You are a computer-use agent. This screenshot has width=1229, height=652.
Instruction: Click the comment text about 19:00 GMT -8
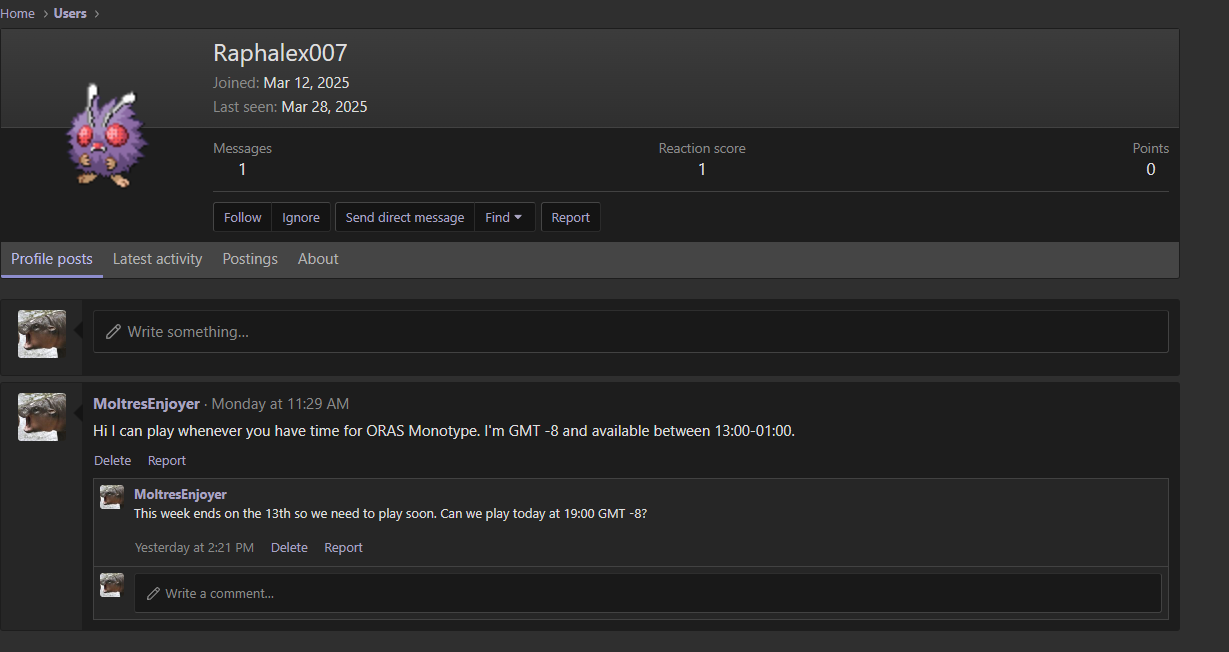click(x=390, y=514)
